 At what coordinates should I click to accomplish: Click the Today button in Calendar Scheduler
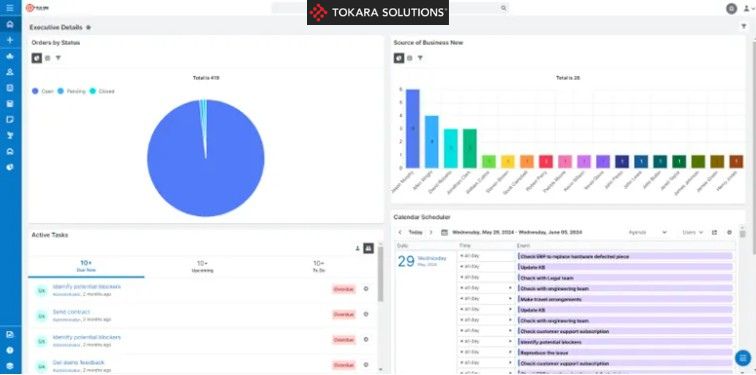click(x=415, y=232)
